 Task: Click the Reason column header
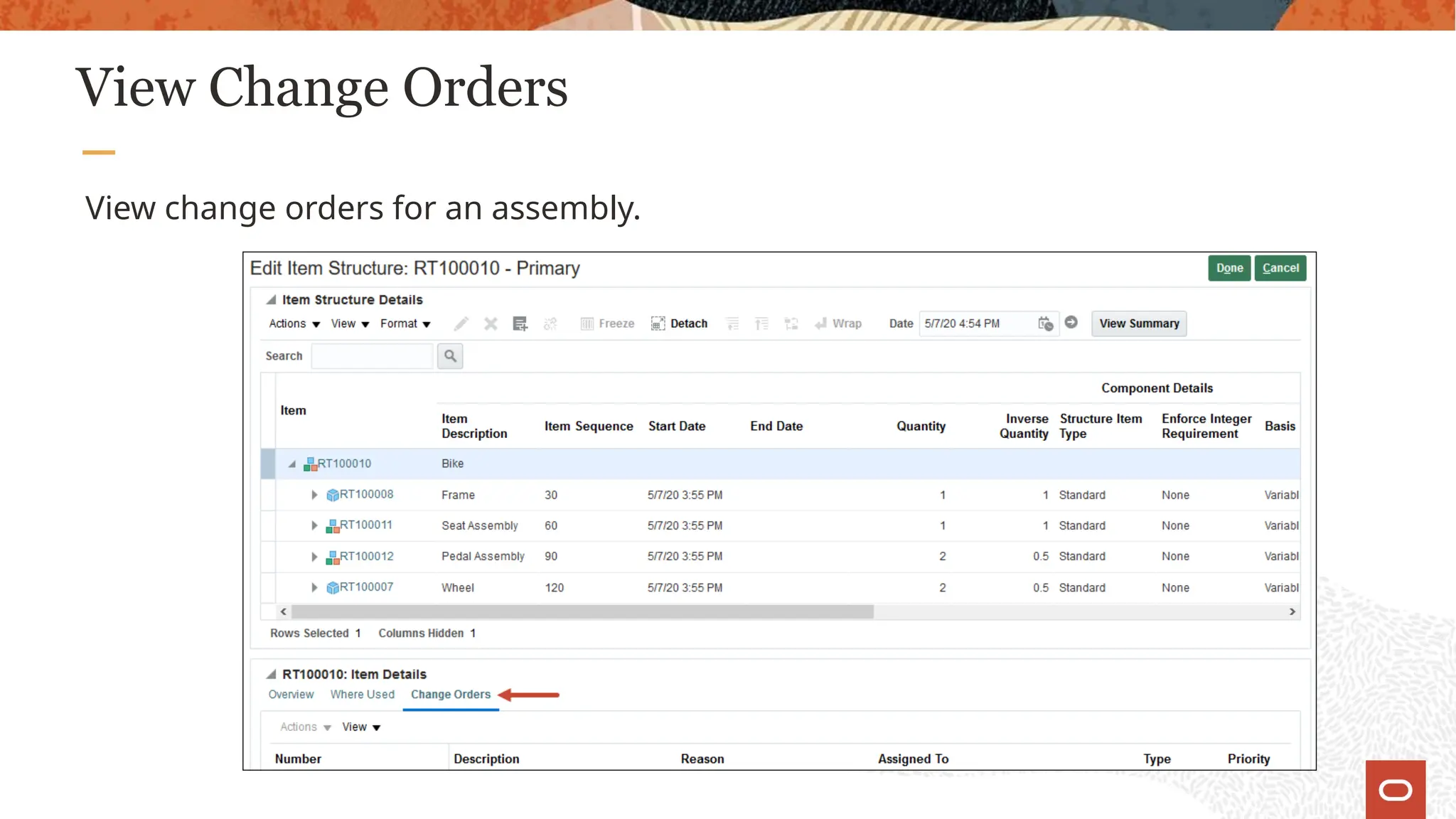click(702, 759)
